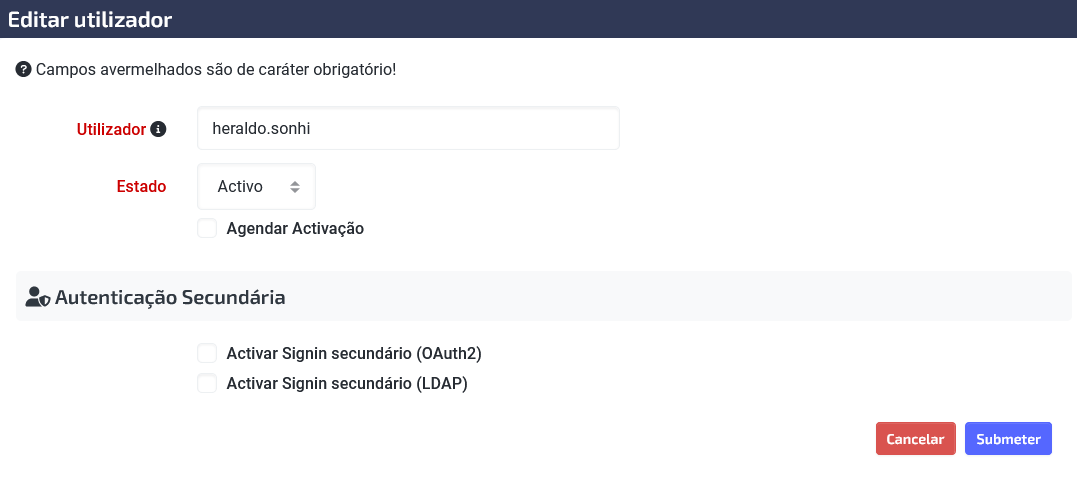Click the dark header bar of the dialog
The image size is (1077, 488).
(x=538, y=19)
